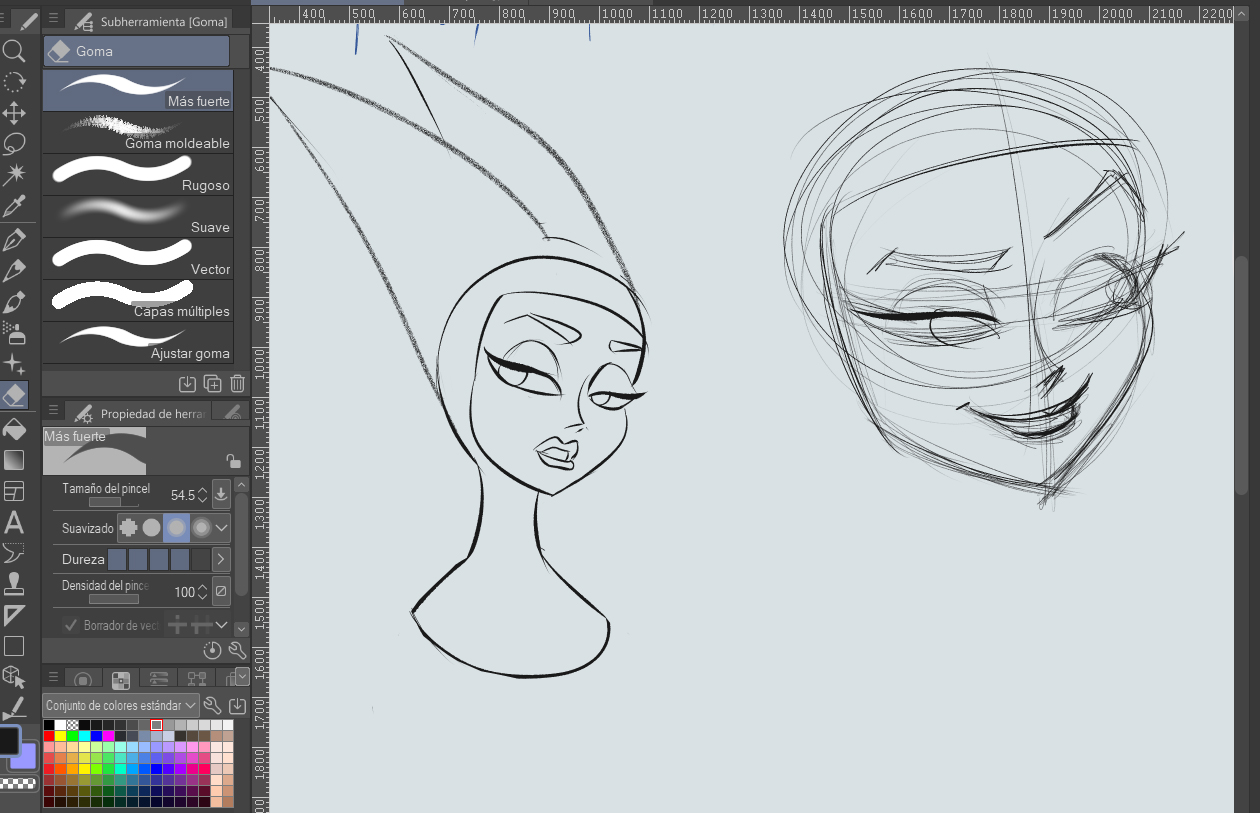
Task: Expand the Dureza settings arrow
Action: pos(221,560)
